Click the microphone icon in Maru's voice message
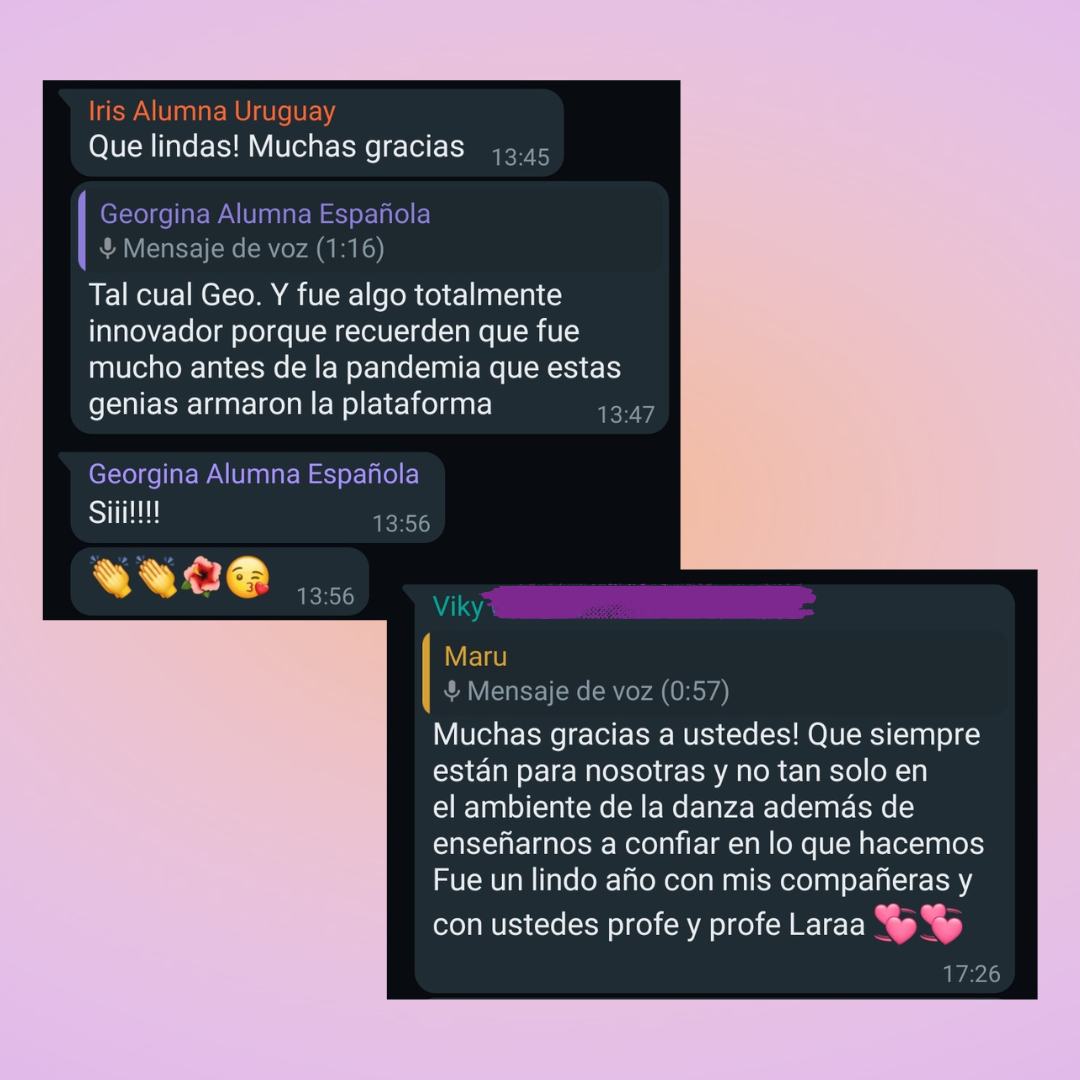 click(x=452, y=690)
